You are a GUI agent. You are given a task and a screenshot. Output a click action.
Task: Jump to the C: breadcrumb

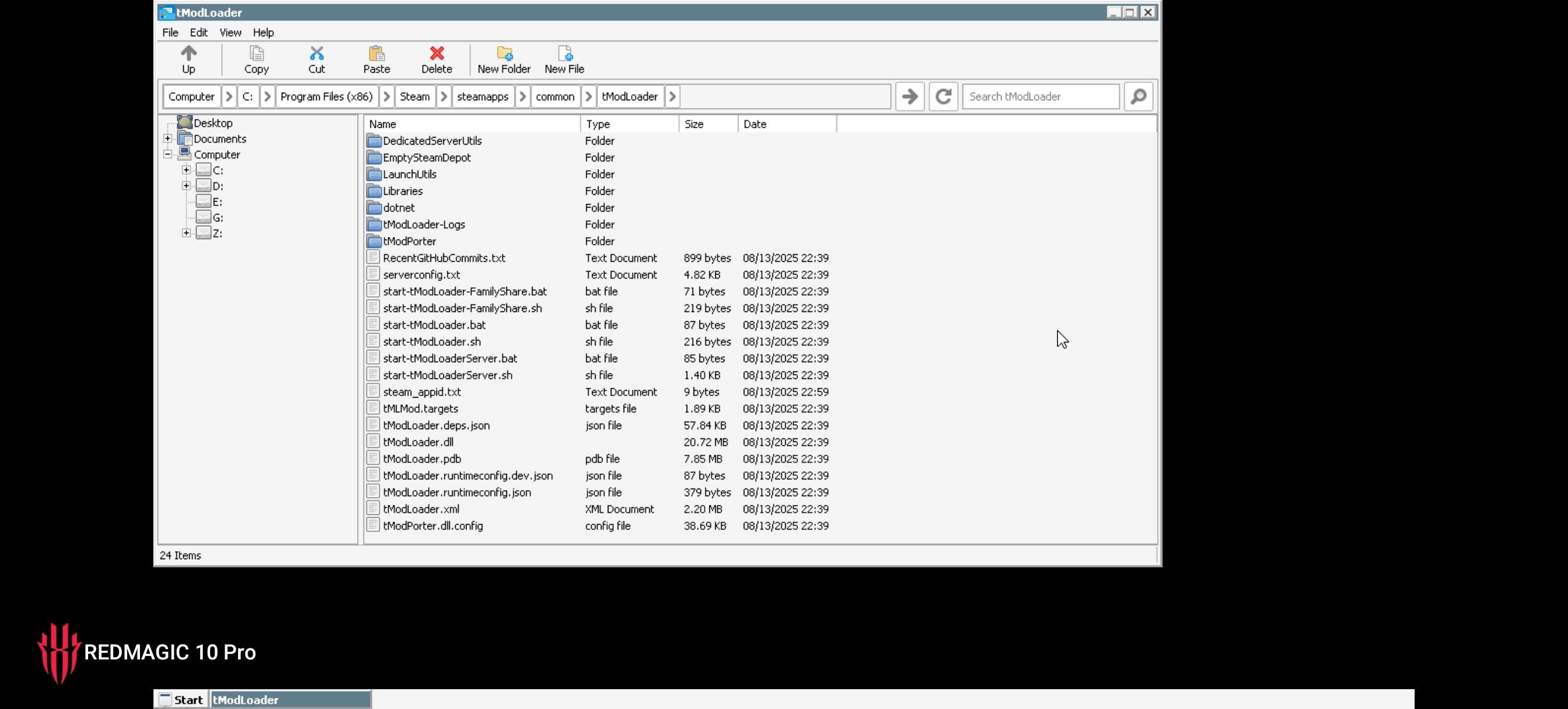pos(248,96)
